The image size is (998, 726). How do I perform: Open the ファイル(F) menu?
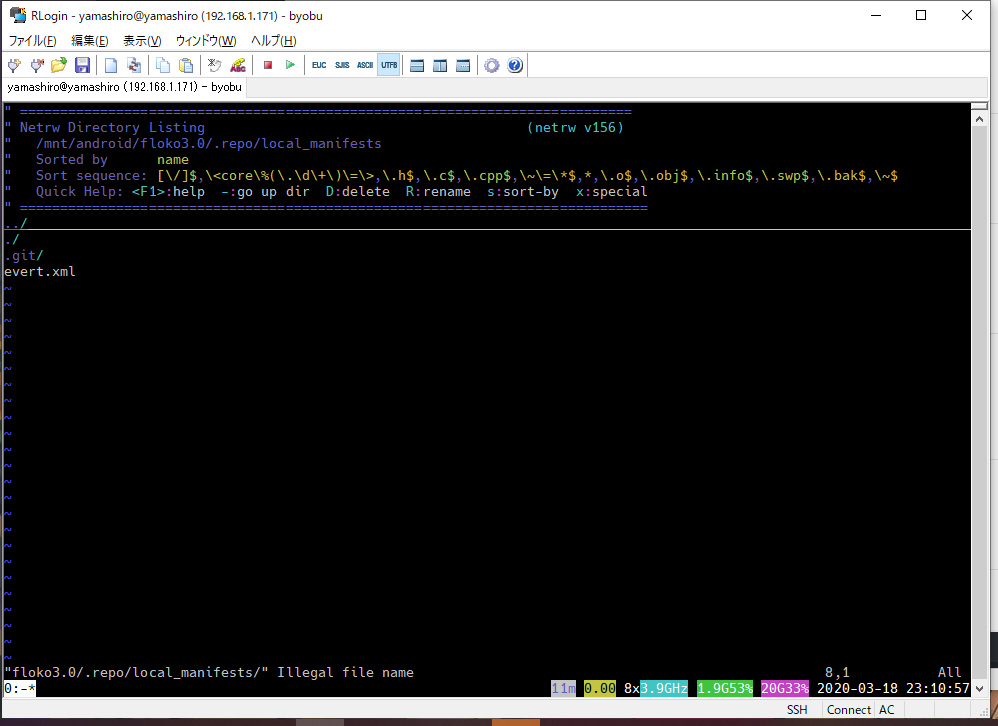pos(32,41)
